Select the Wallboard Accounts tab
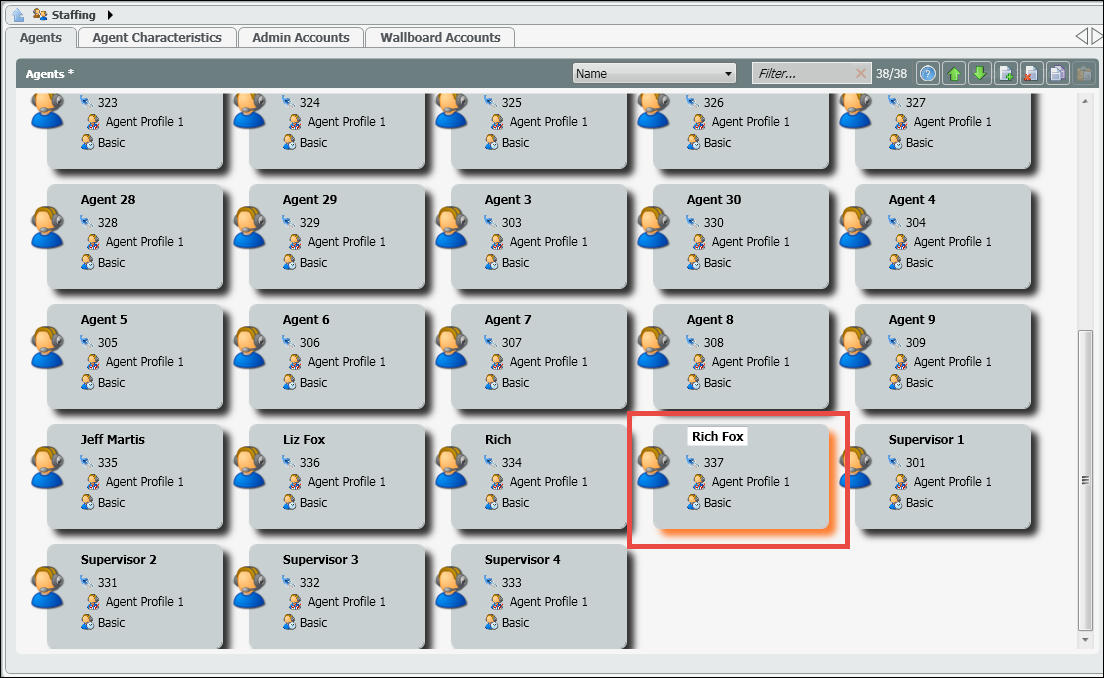Screen dimensions: 1104x678 [440, 37]
